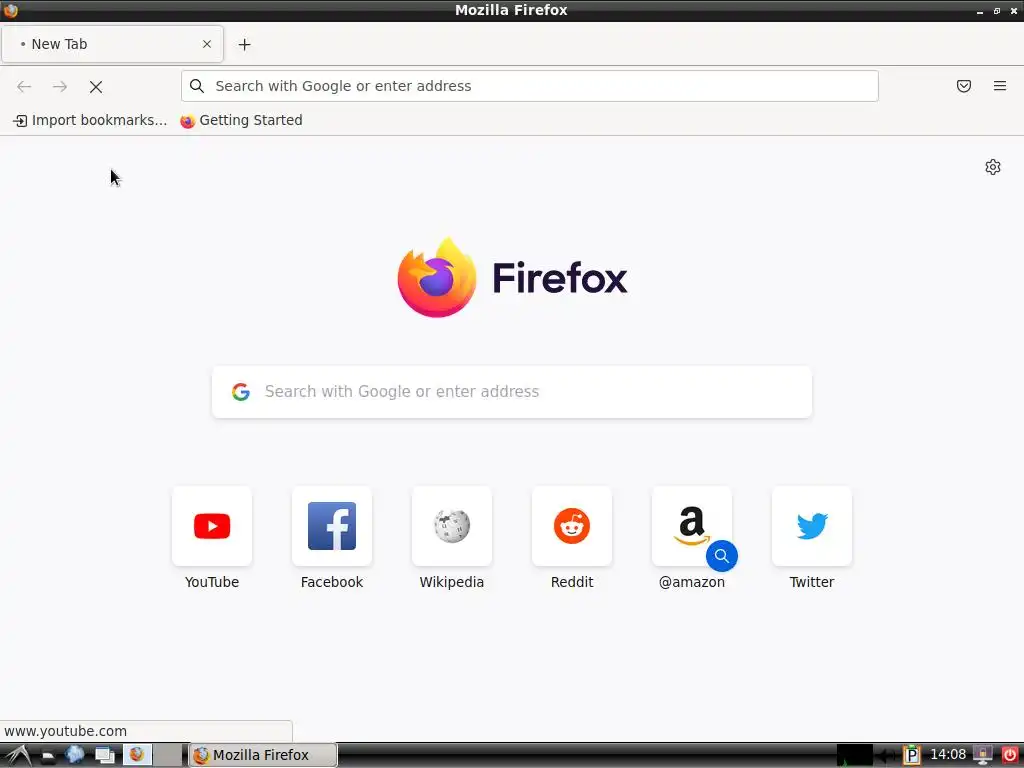Click the P clipboard tray icon
Image resolution: width=1024 pixels, height=768 pixels.
click(912, 755)
